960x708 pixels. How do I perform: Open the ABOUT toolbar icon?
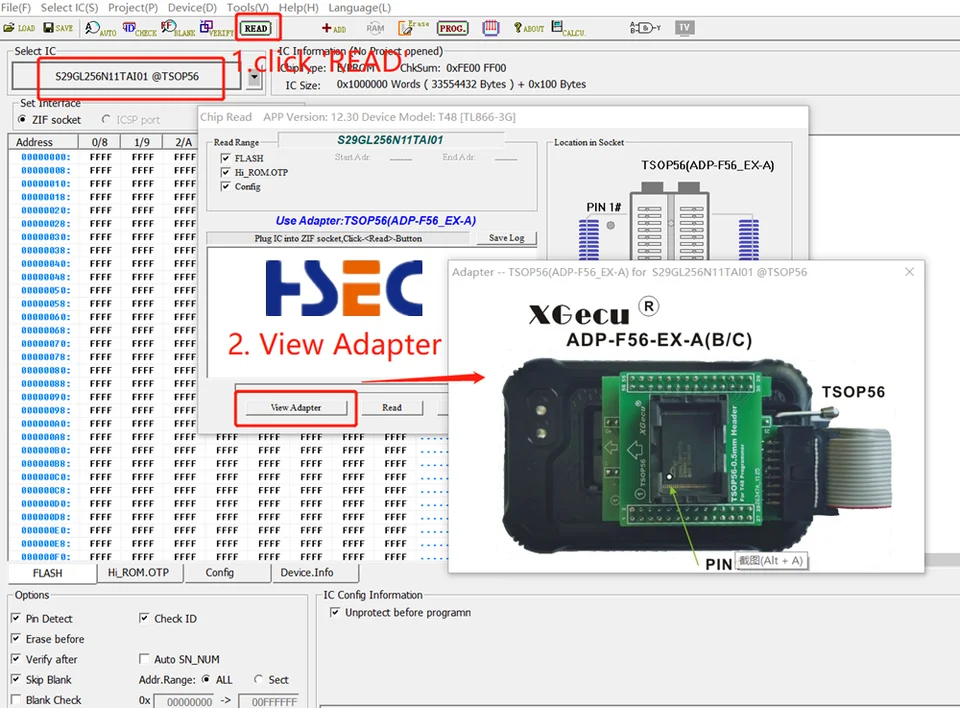pyautogui.click(x=529, y=28)
